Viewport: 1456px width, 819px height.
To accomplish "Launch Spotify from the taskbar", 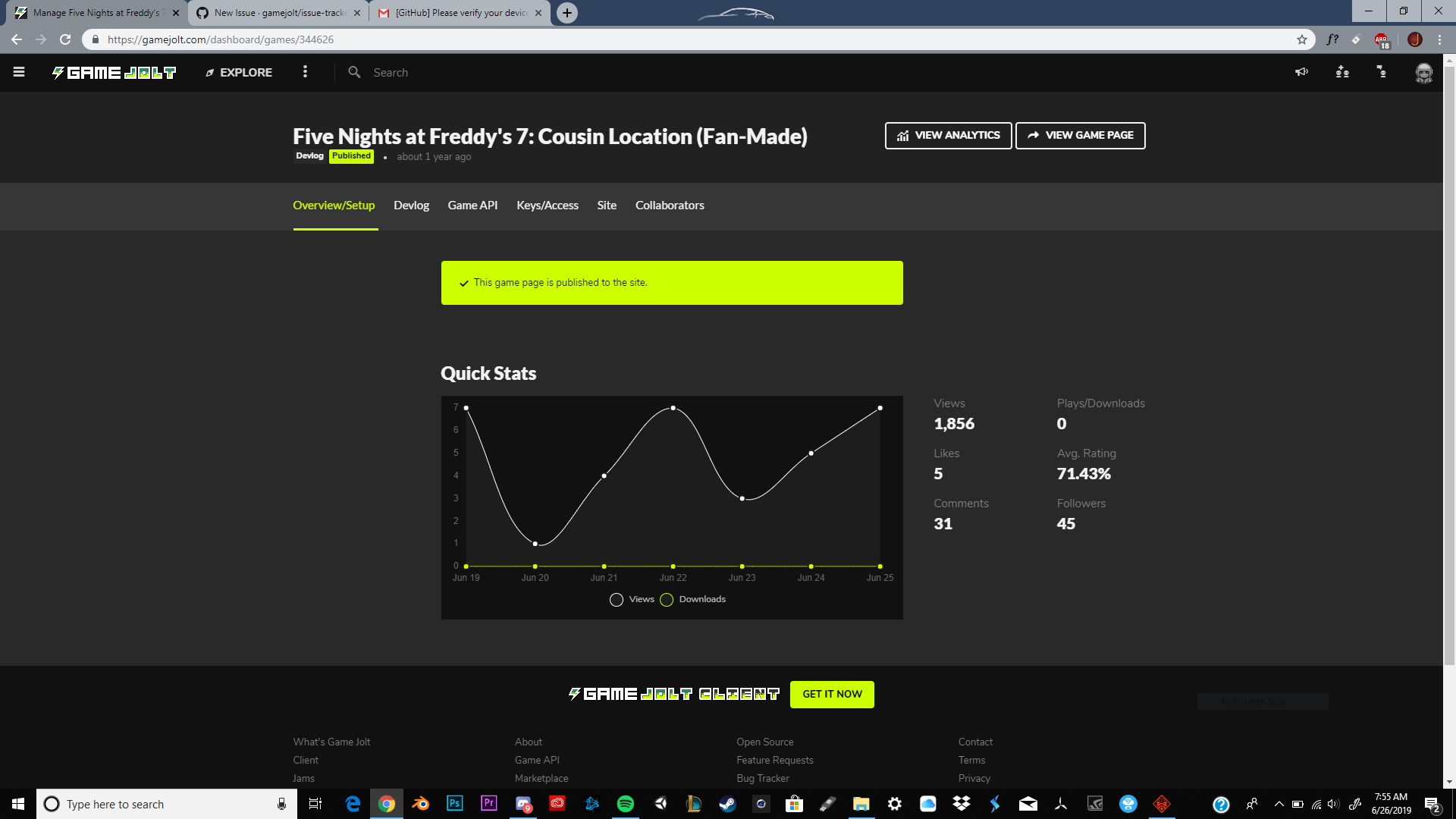I will 626,804.
